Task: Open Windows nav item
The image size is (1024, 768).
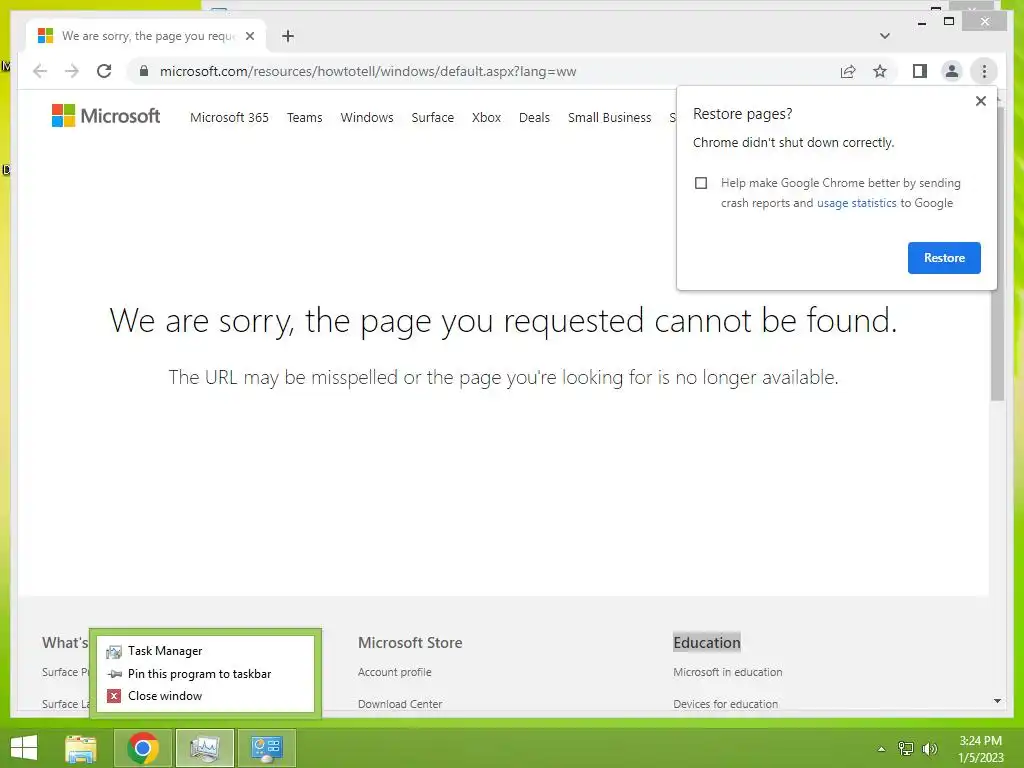Action: pyautogui.click(x=367, y=118)
